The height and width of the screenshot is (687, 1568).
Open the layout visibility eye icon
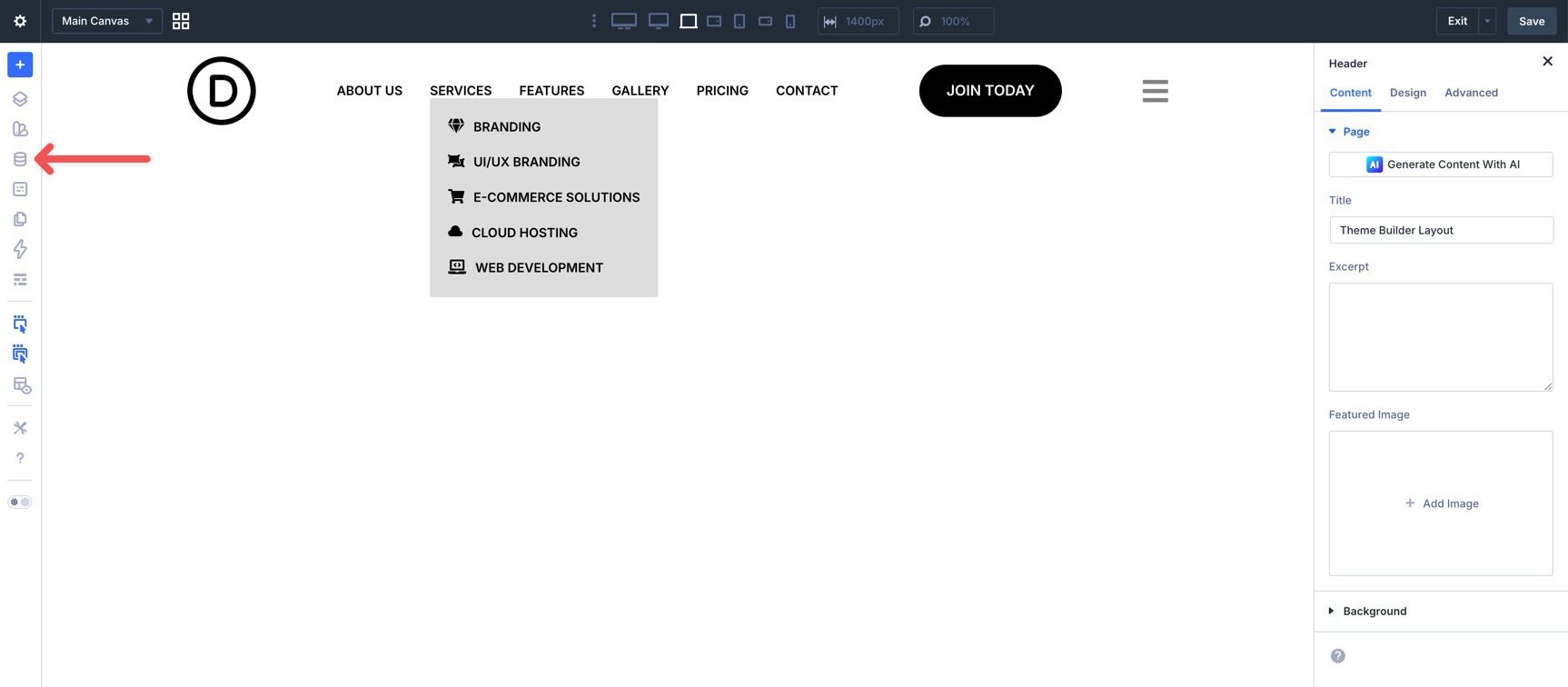pyautogui.click(x=22, y=385)
